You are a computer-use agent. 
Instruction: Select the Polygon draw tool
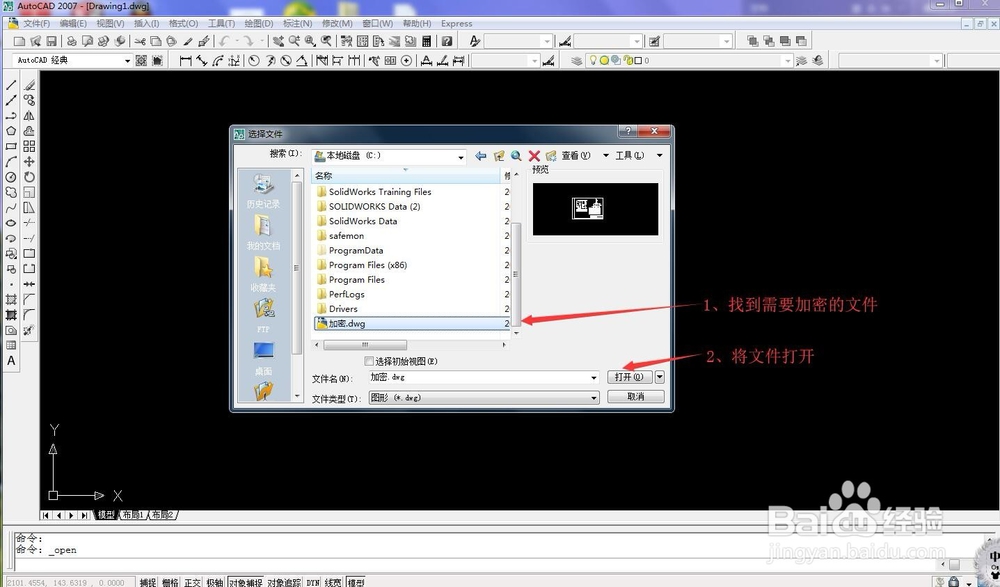(11, 131)
